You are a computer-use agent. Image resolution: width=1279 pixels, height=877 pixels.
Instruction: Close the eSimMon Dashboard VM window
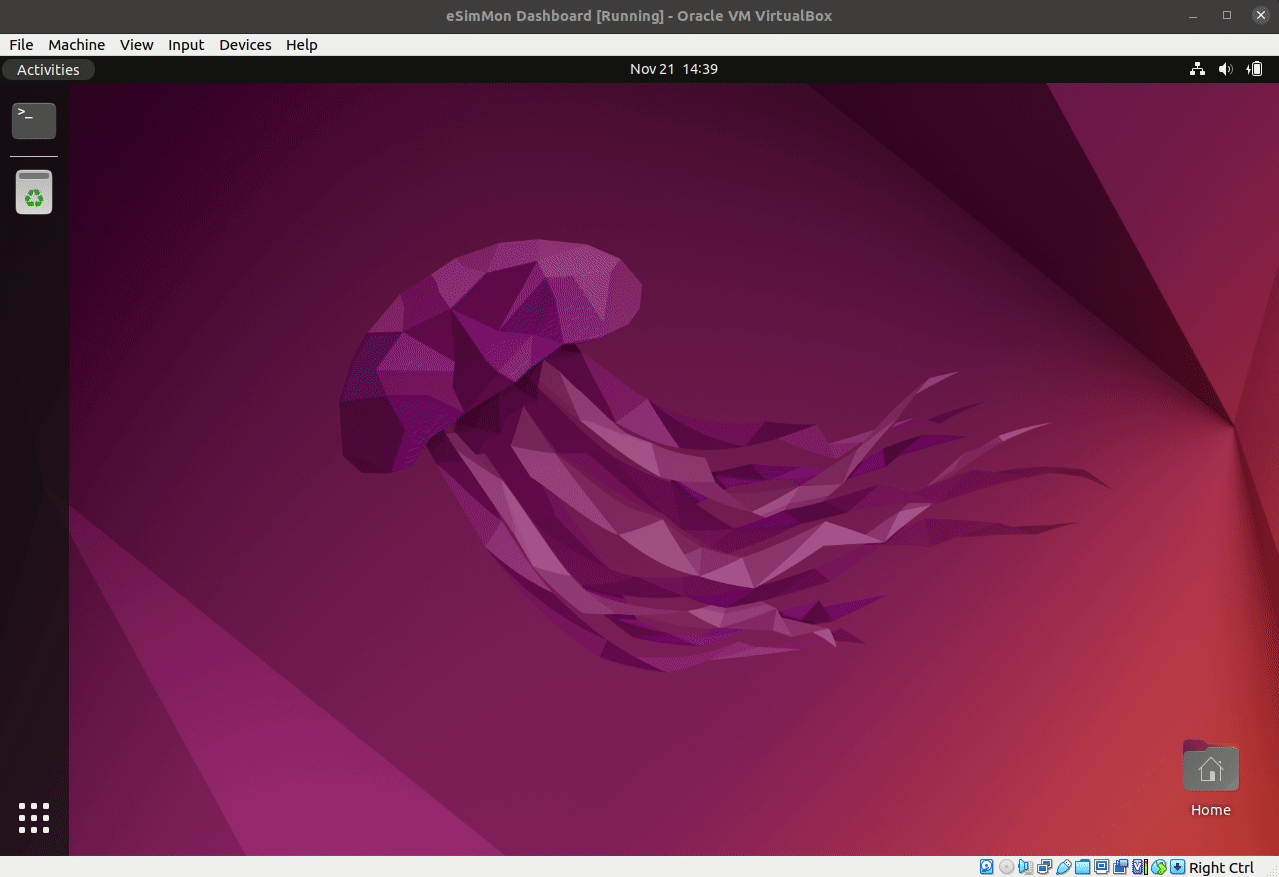click(1260, 16)
